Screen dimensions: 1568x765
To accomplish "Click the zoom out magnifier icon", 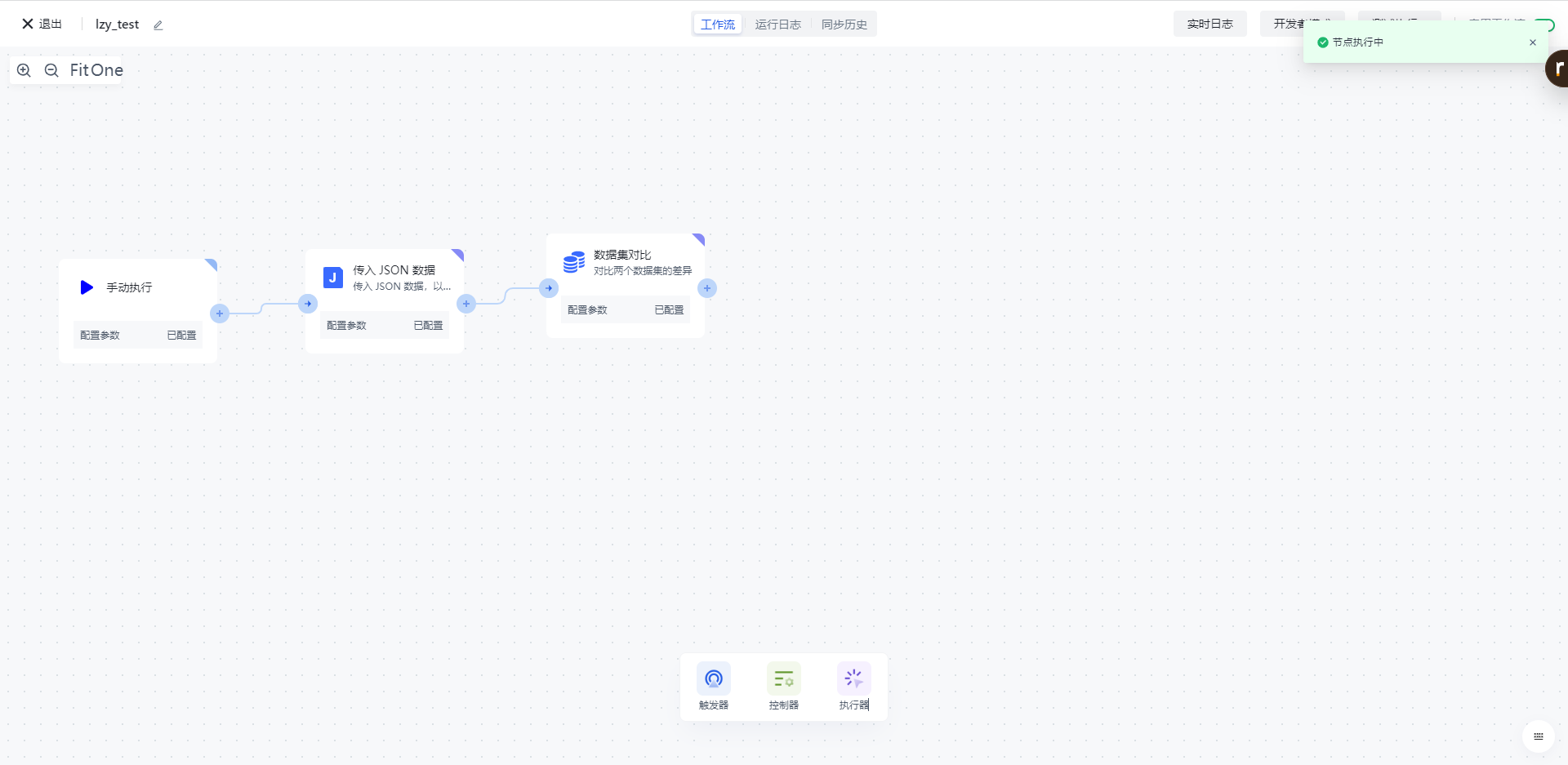I will click(51, 70).
